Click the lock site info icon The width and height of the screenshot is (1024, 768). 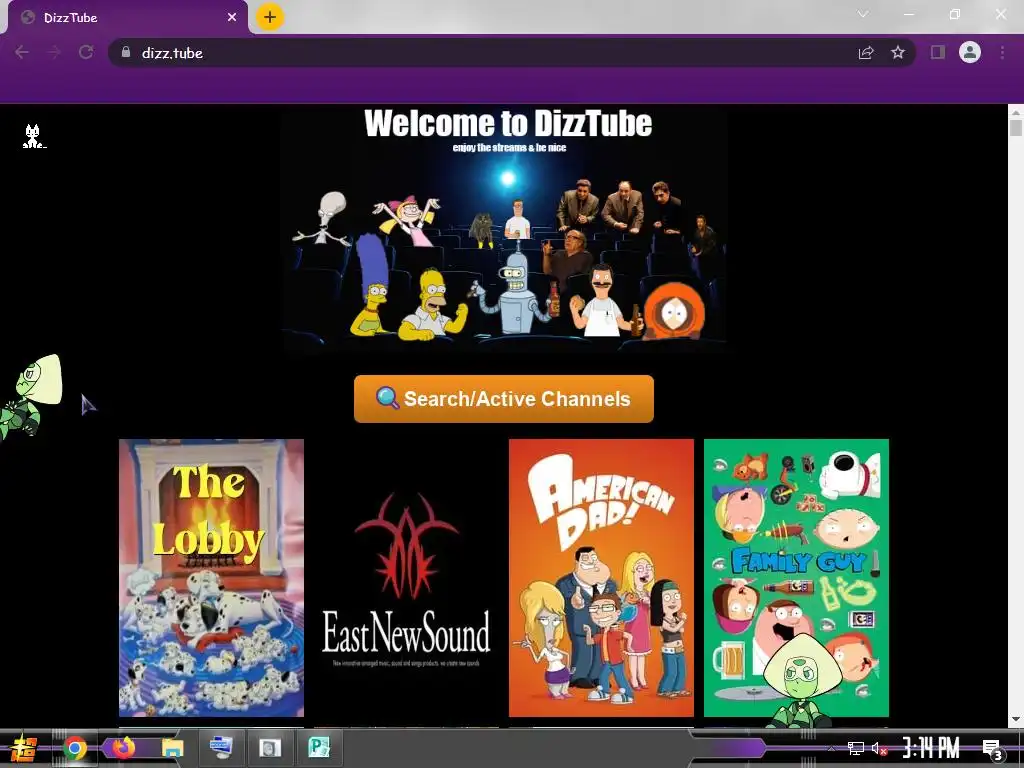(126, 52)
